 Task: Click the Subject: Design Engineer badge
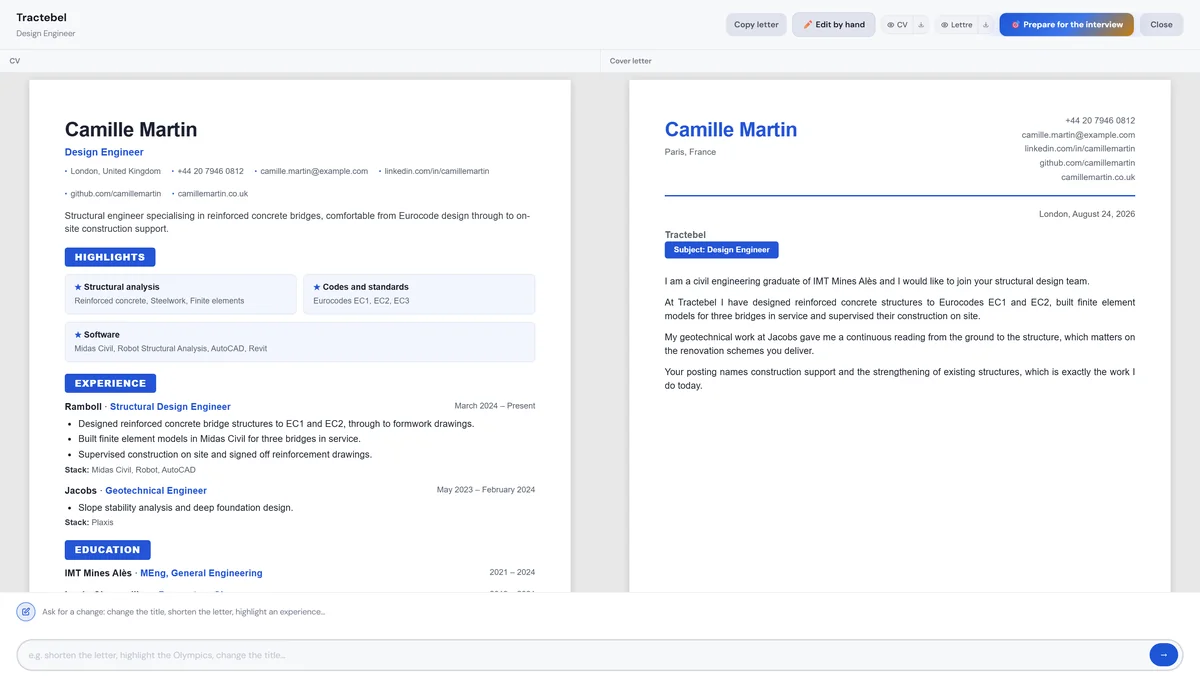coord(721,250)
